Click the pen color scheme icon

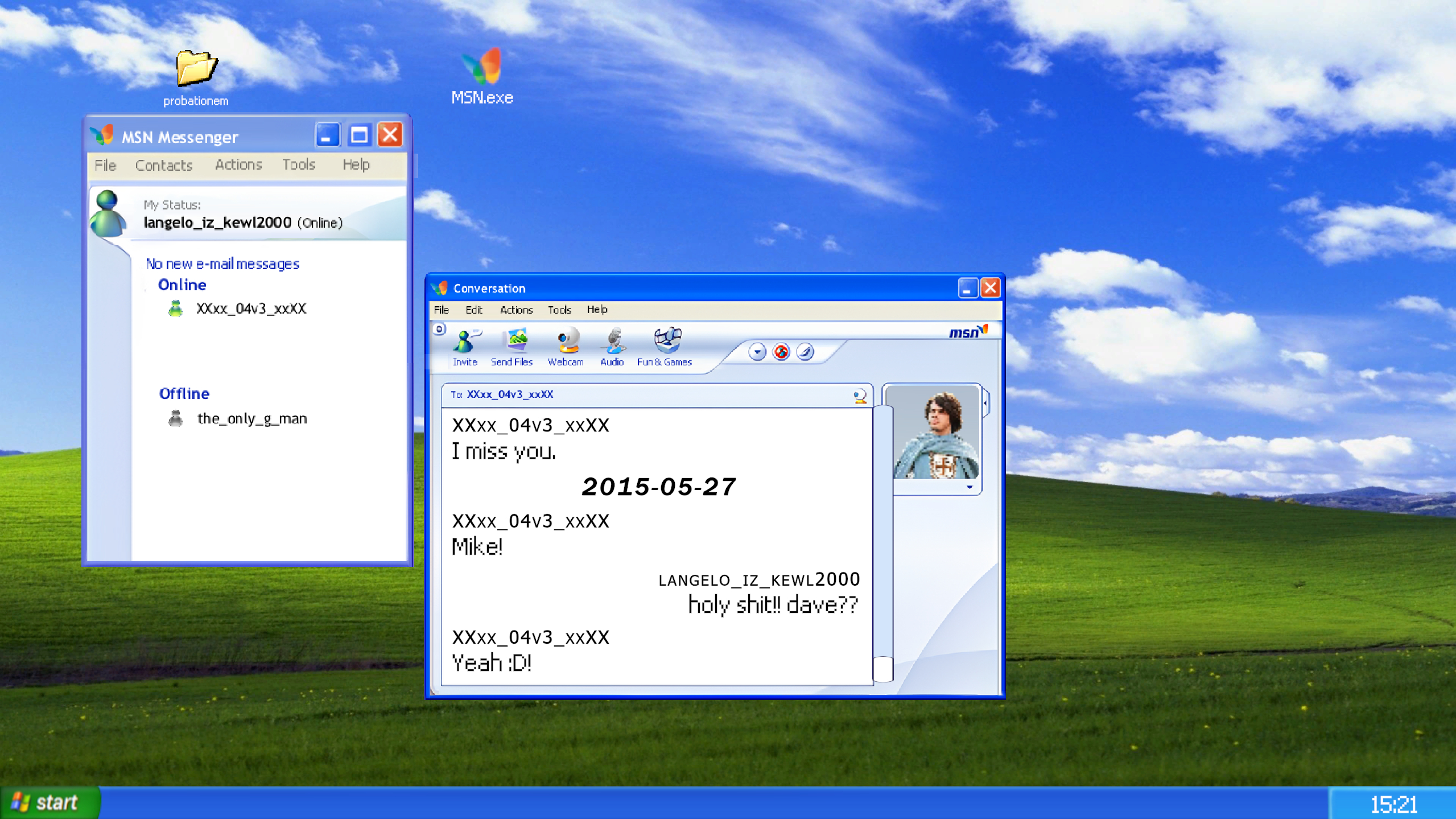805,352
